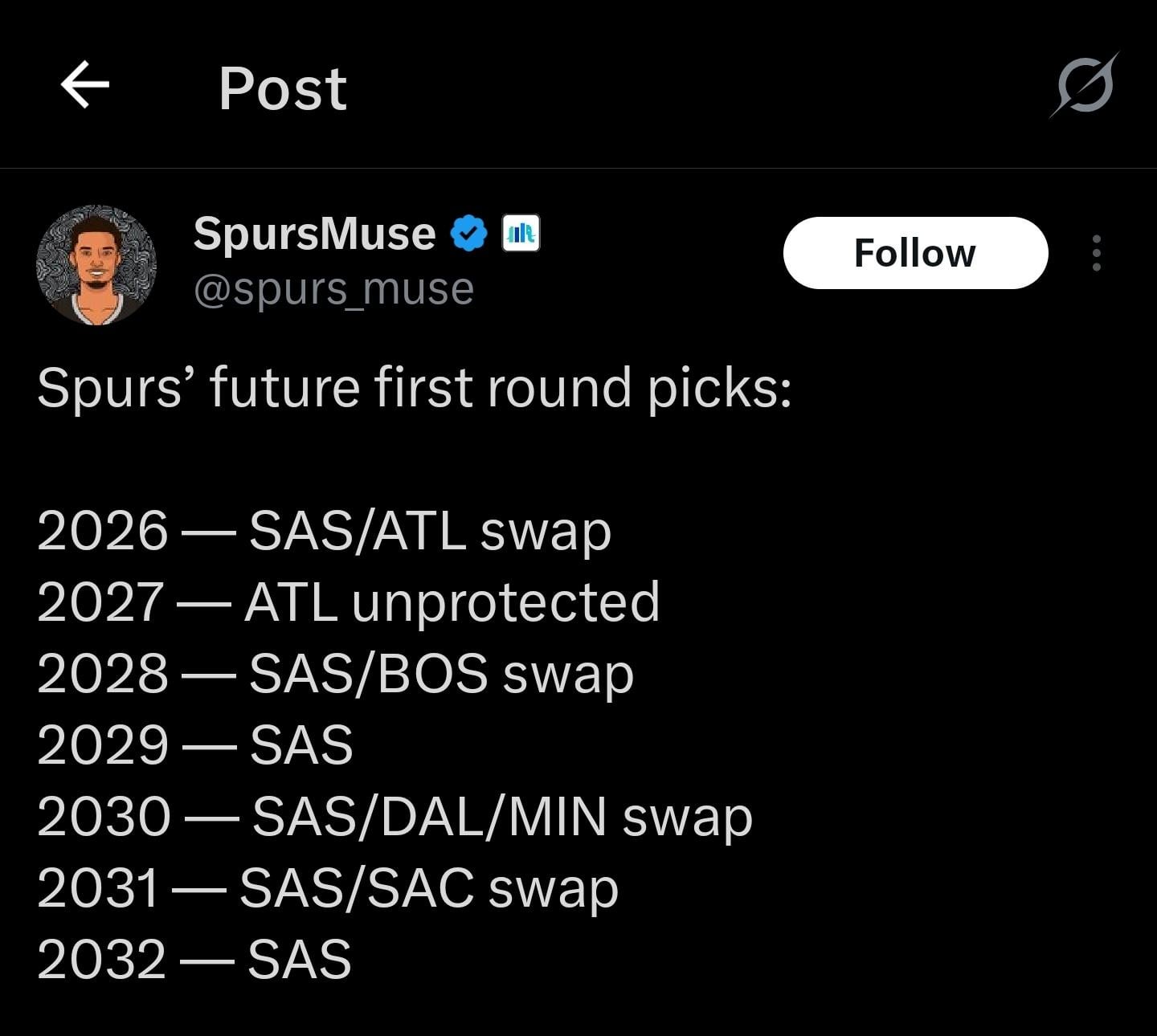
Task: Click the Post header title
Action: point(283,88)
